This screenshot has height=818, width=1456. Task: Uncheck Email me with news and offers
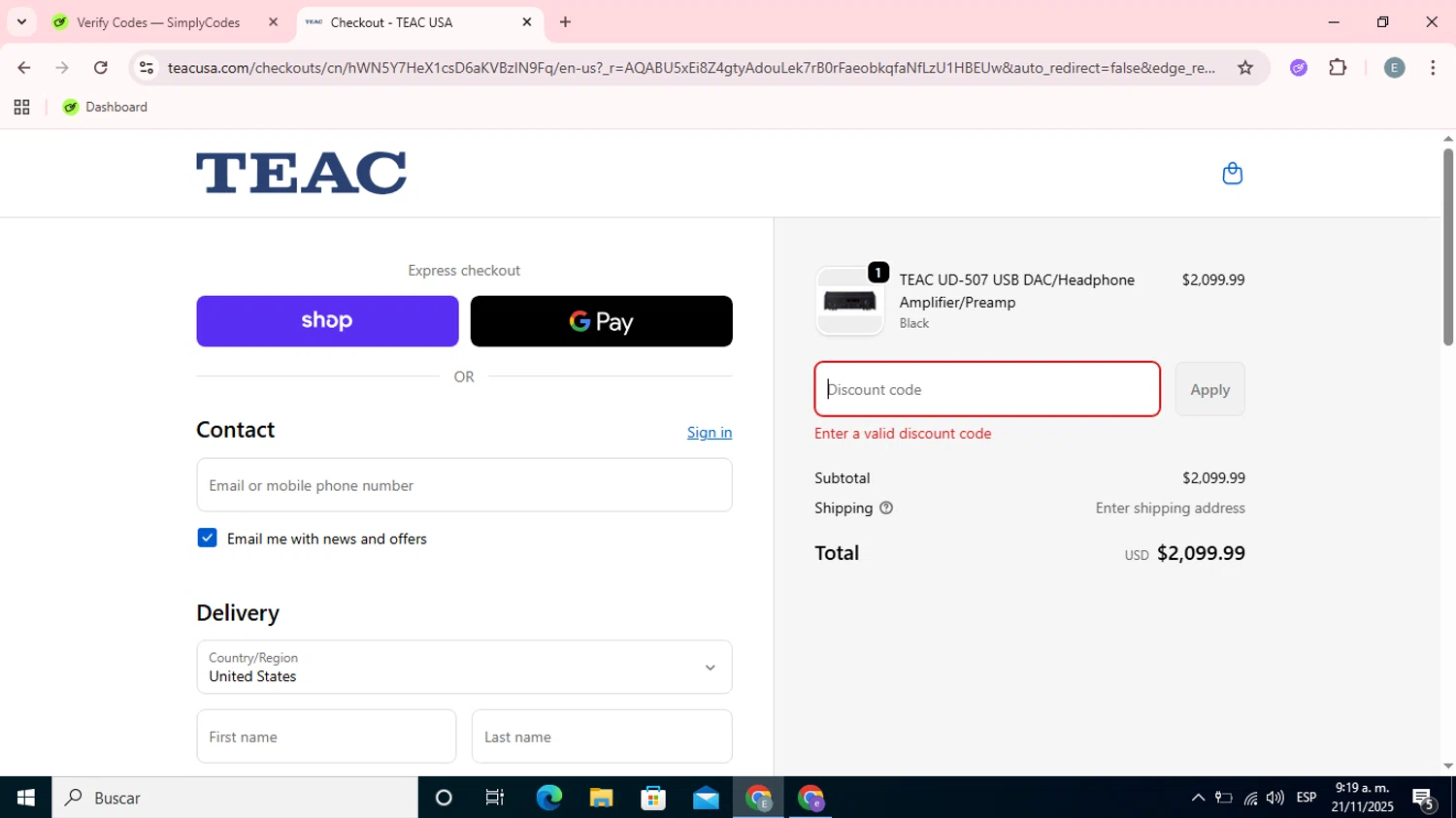pyautogui.click(x=207, y=538)
